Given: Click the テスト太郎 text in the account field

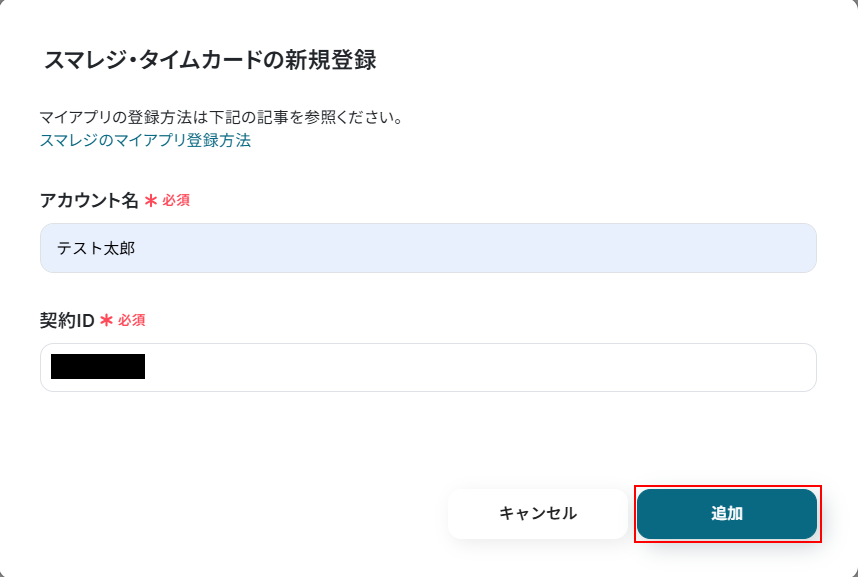Looking at the screenshot, I should [x=96, y=248].
